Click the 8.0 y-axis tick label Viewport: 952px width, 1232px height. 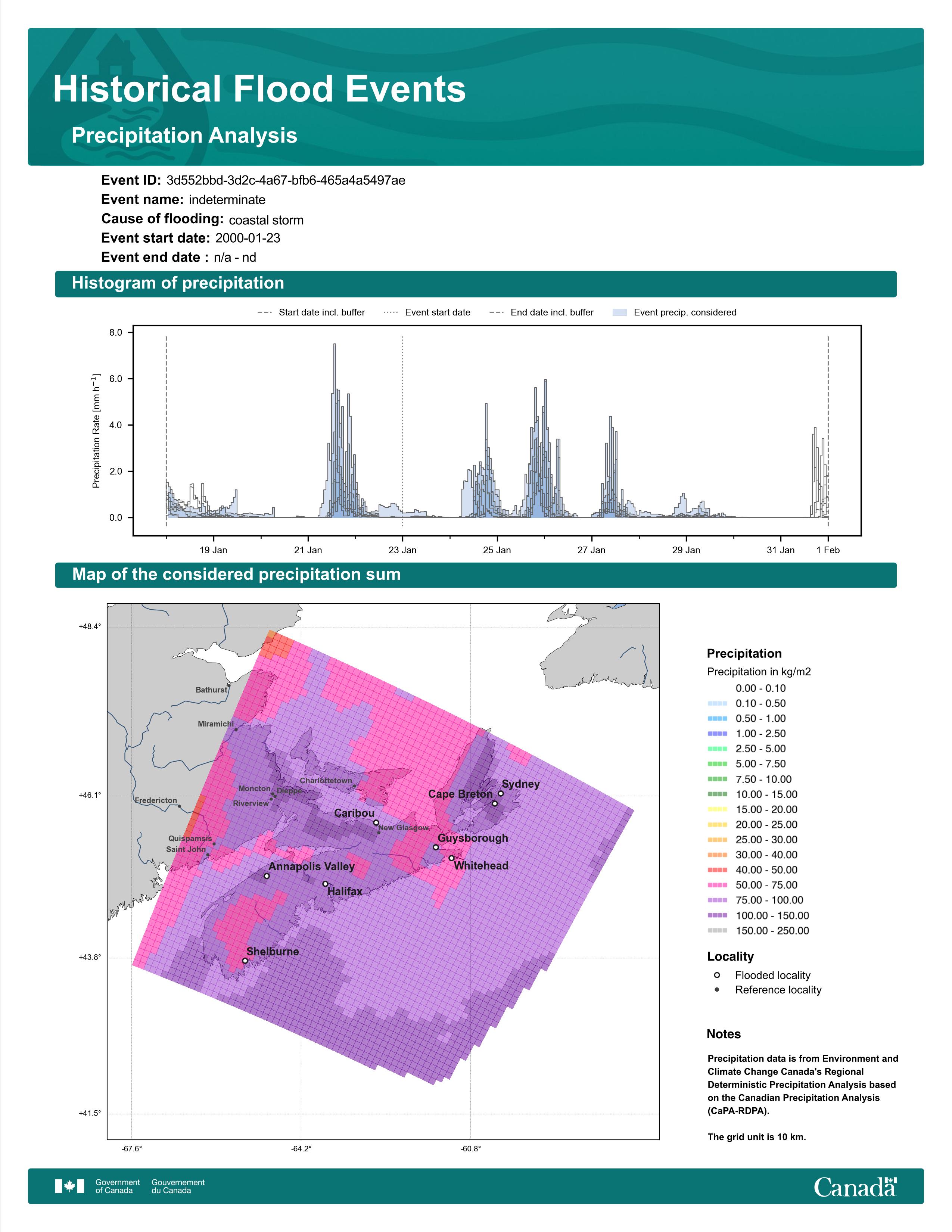tap(116, 333)
